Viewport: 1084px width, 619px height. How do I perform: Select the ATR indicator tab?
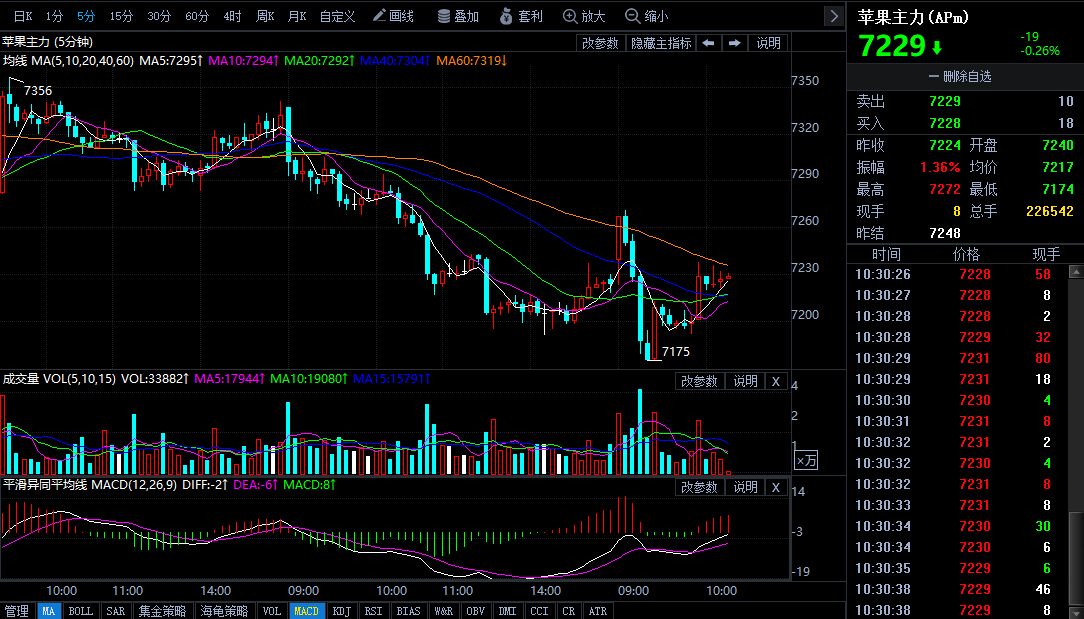point(597,611)
